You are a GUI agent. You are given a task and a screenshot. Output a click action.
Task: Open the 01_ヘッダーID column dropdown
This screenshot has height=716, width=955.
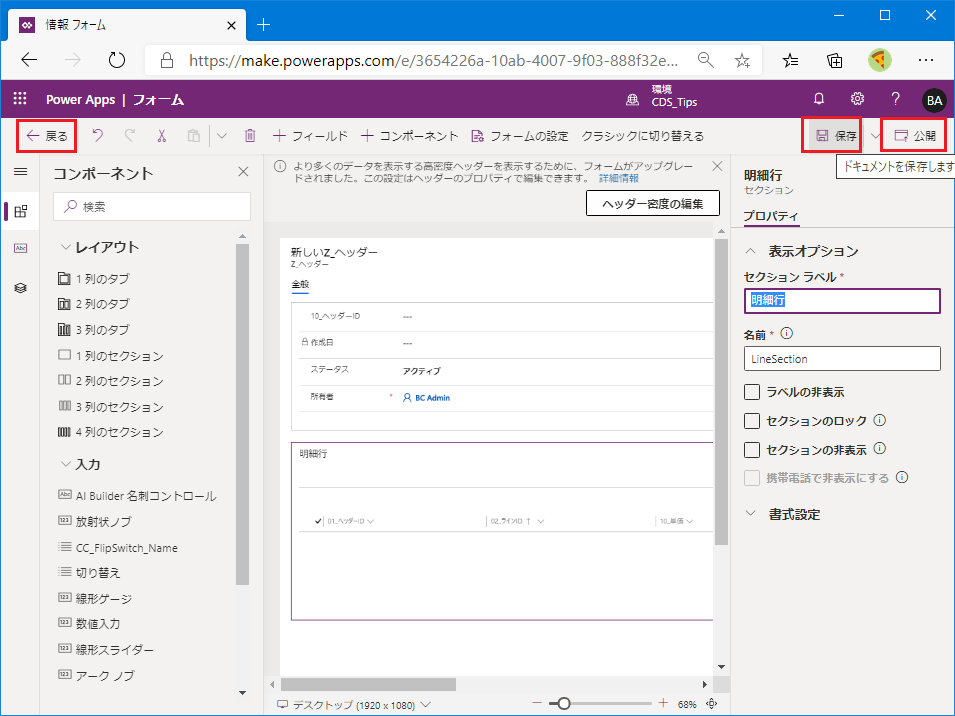(371, 521)
